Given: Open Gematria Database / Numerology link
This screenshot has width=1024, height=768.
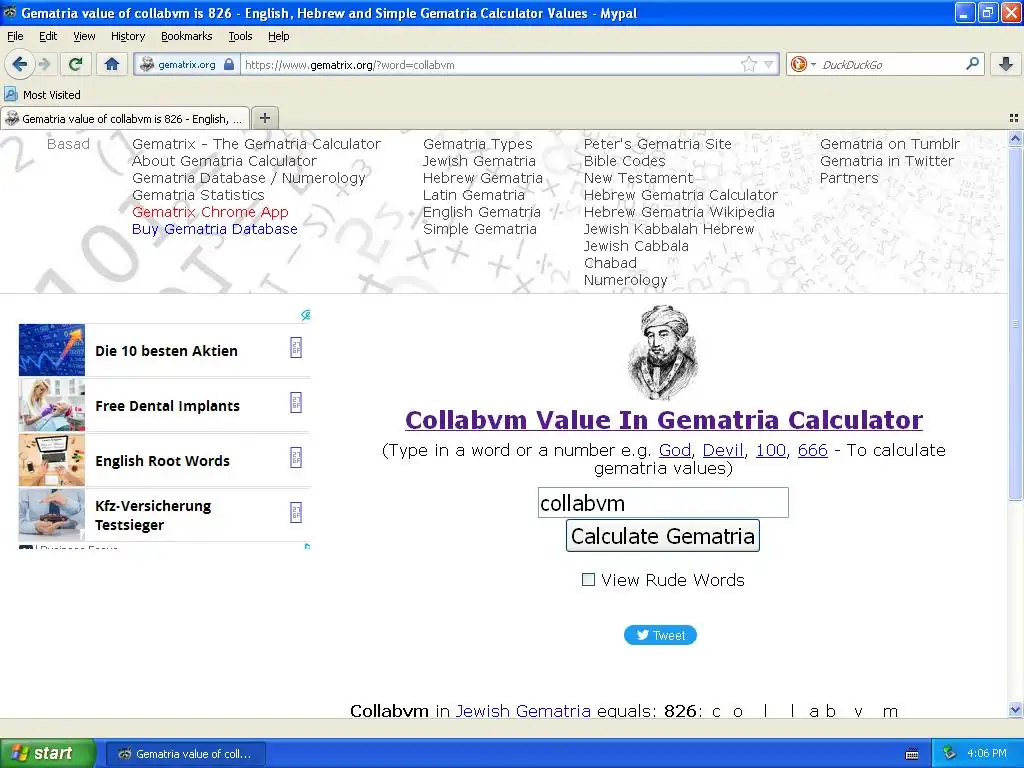Looking at the screenshot, I should (249, 178).
